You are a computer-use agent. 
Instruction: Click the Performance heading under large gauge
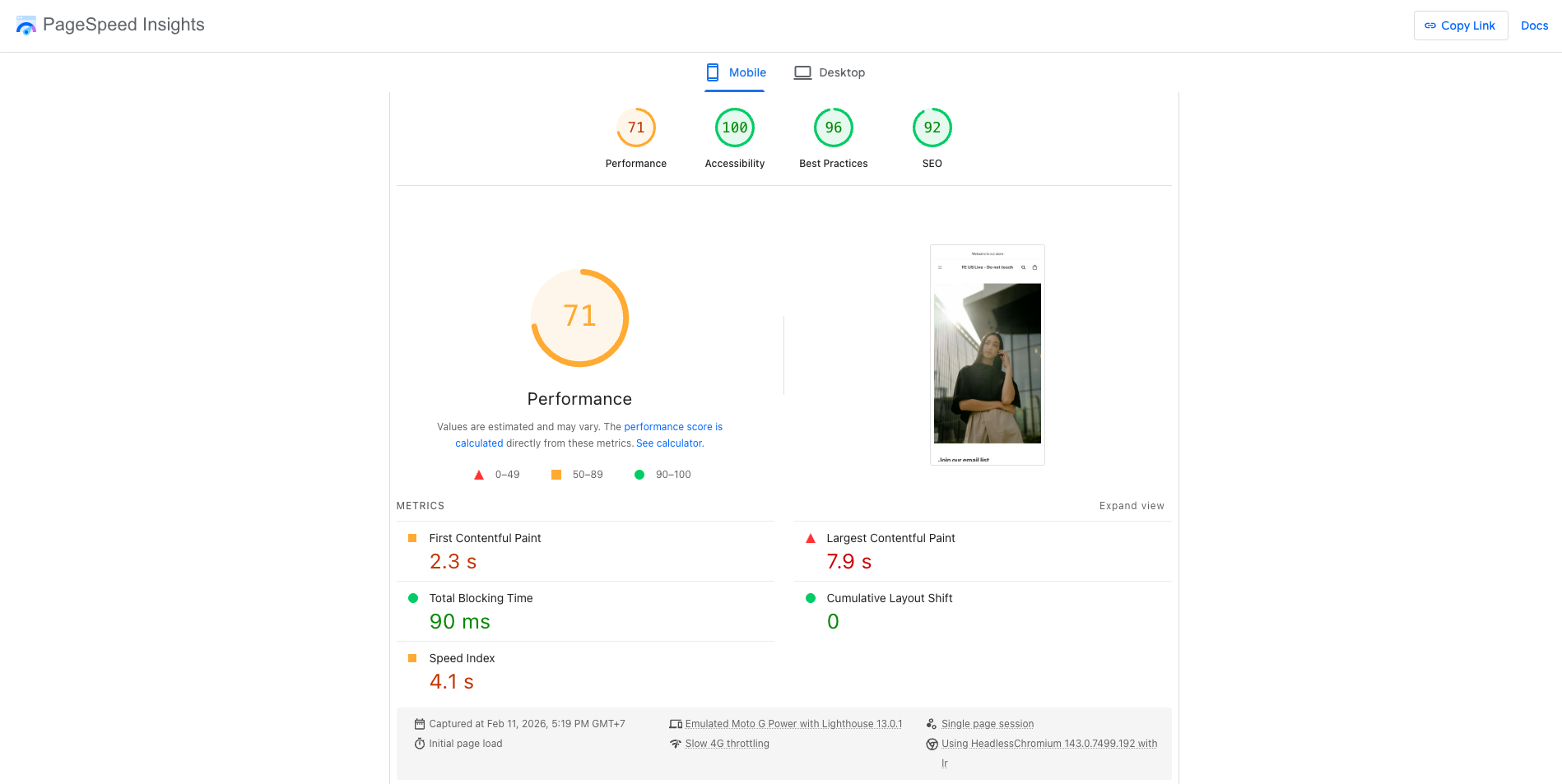[580, 399]
